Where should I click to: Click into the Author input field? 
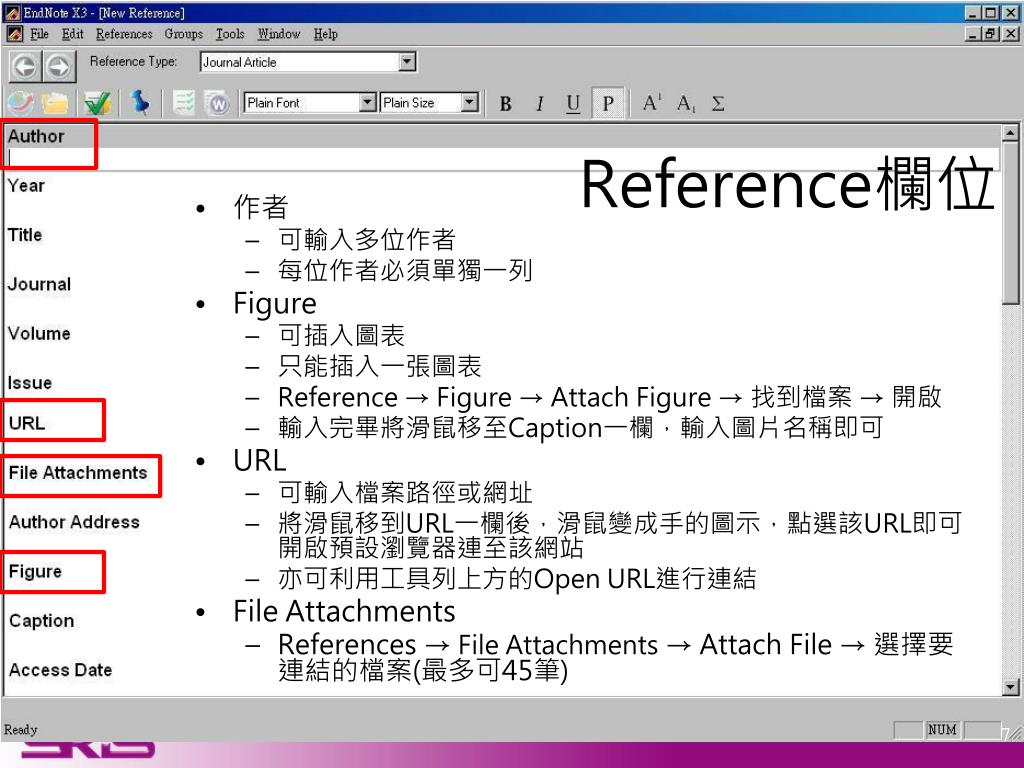pyautogui.click(x=503, y=157)
